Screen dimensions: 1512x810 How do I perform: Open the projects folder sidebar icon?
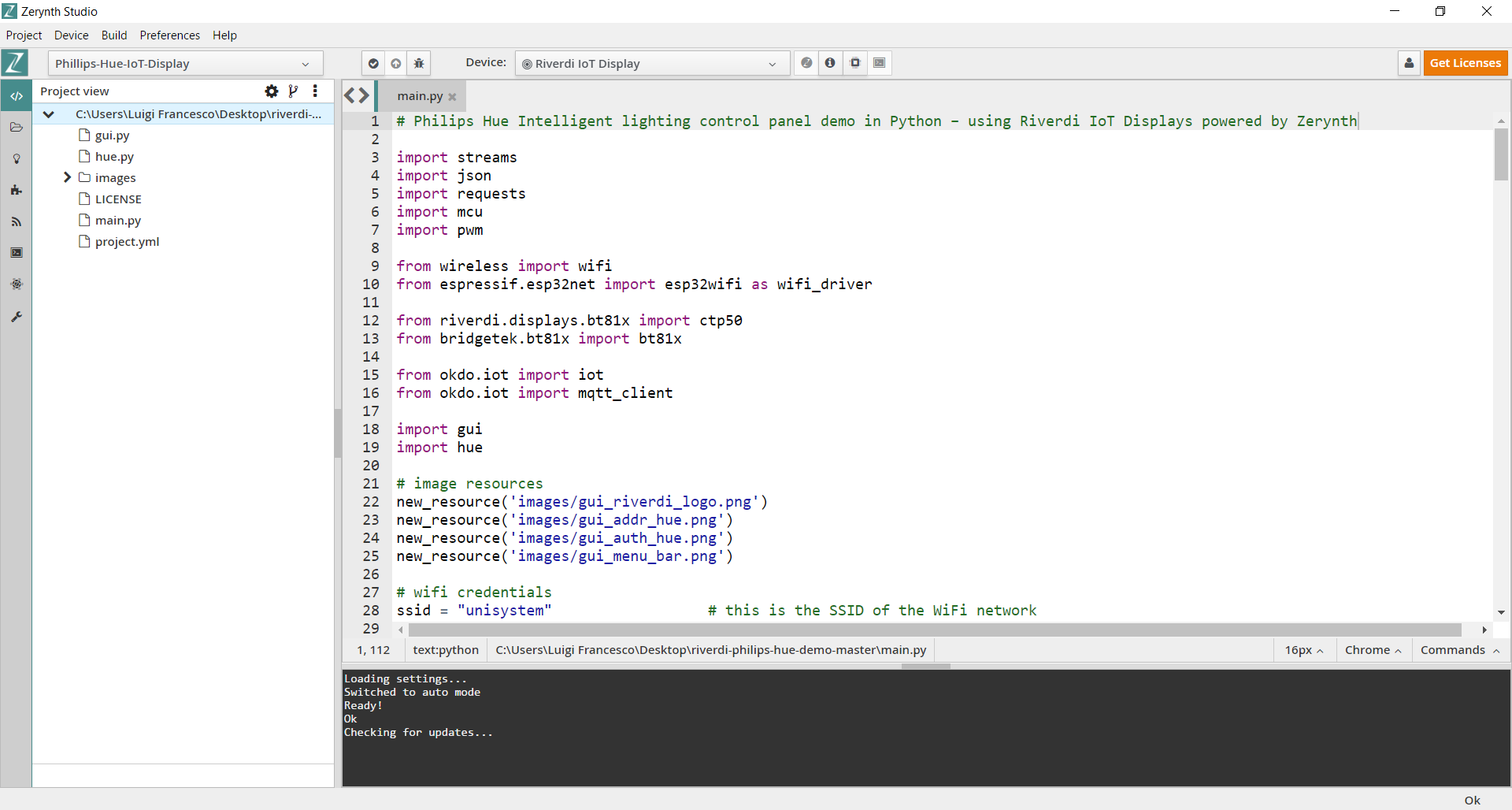click(x=16, y=127)
